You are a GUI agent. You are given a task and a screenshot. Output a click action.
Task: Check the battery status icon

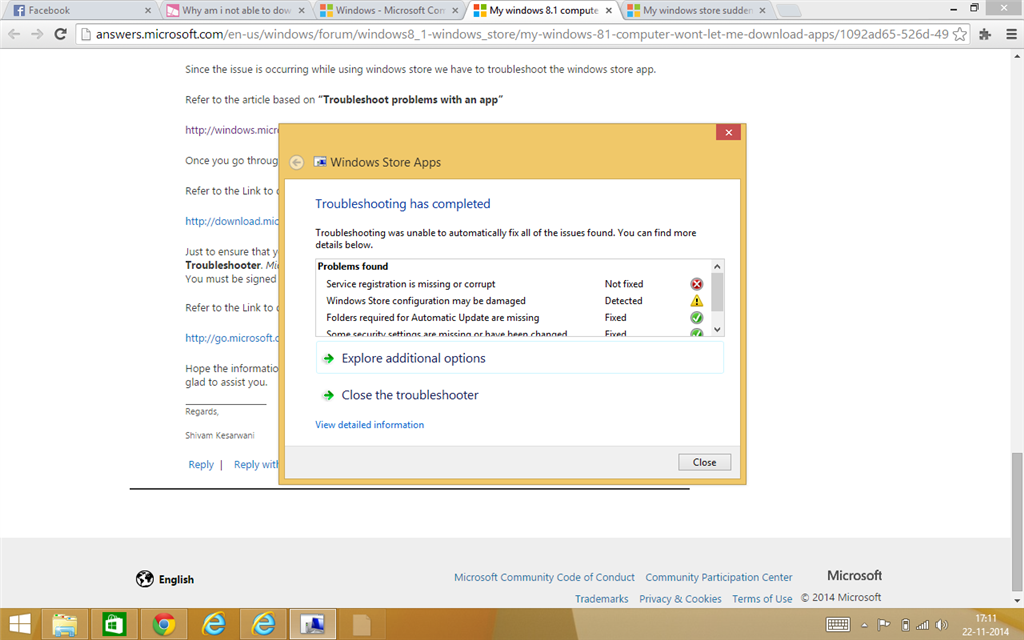905,625
